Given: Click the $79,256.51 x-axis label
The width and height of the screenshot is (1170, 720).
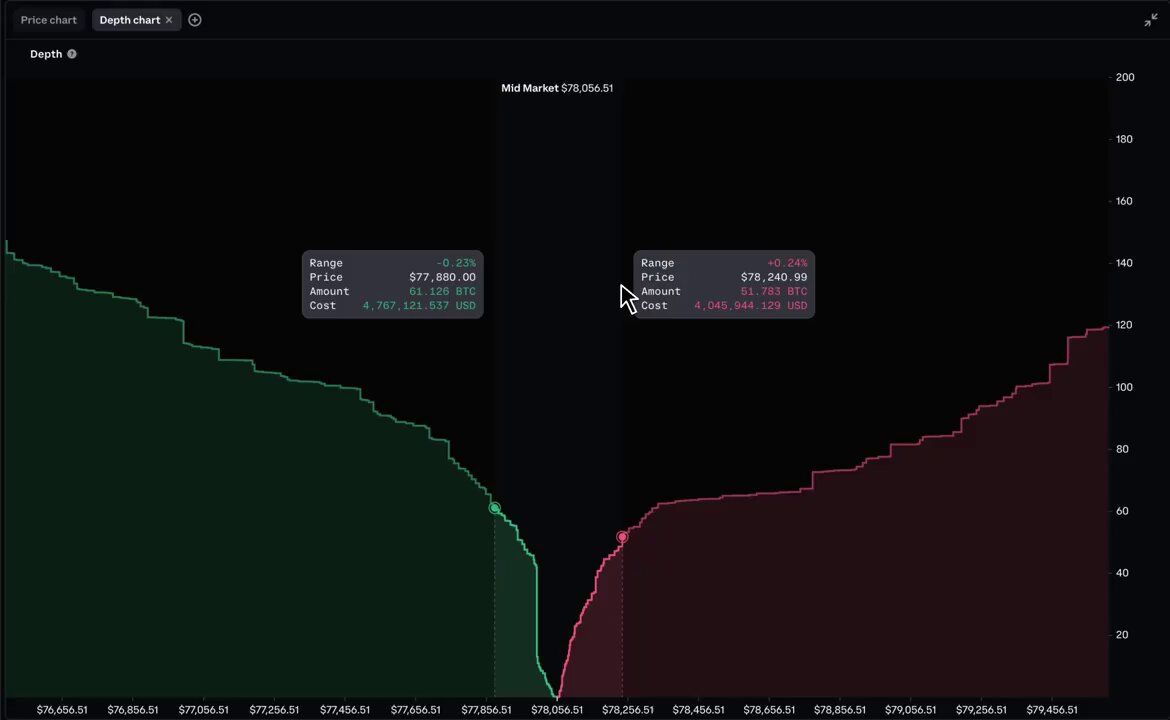Looking at the screenshot, I should [x=981, y=710].
